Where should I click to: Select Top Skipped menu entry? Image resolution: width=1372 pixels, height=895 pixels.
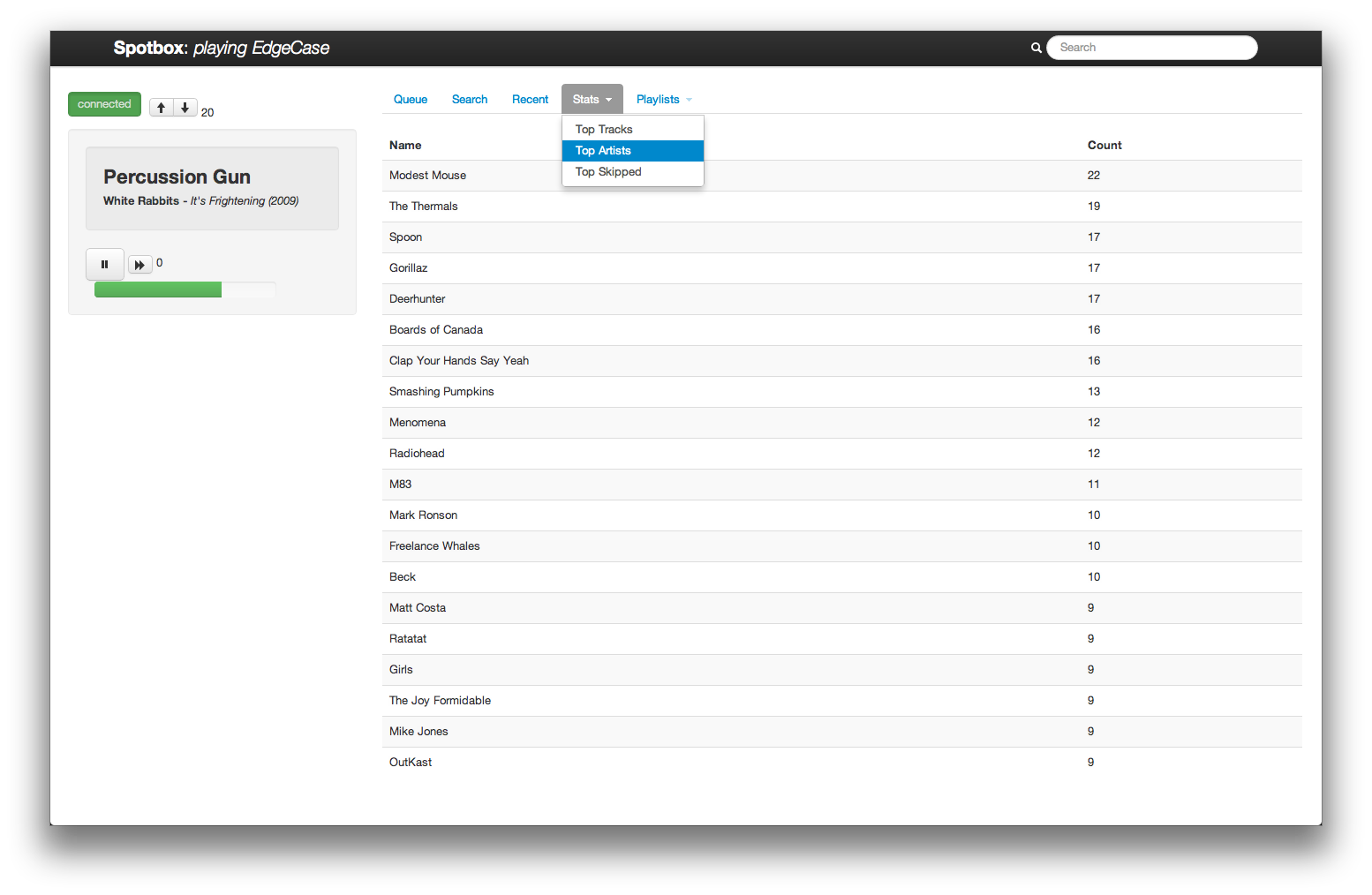point(633,172)
